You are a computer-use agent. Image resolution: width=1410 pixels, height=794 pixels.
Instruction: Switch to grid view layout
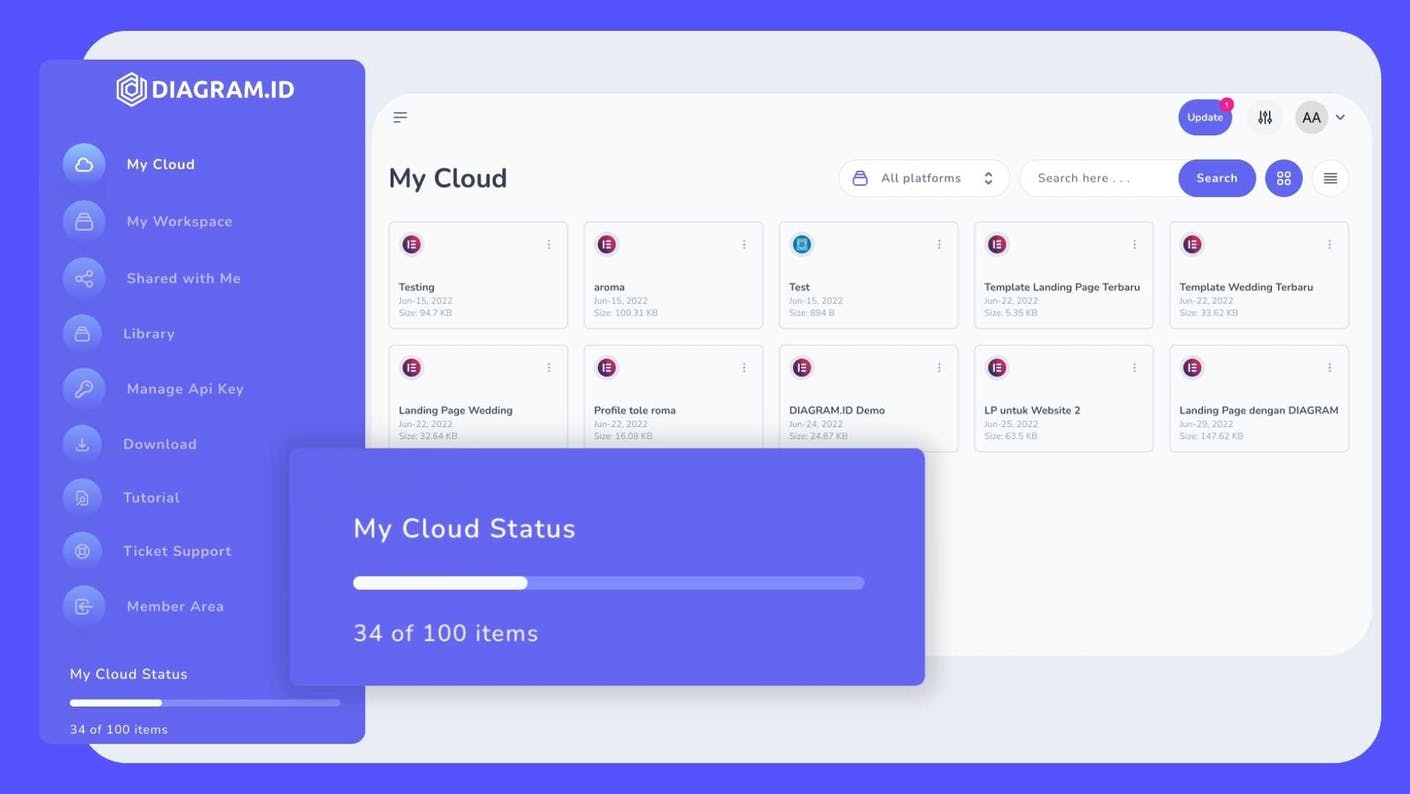coord(1284,179)
